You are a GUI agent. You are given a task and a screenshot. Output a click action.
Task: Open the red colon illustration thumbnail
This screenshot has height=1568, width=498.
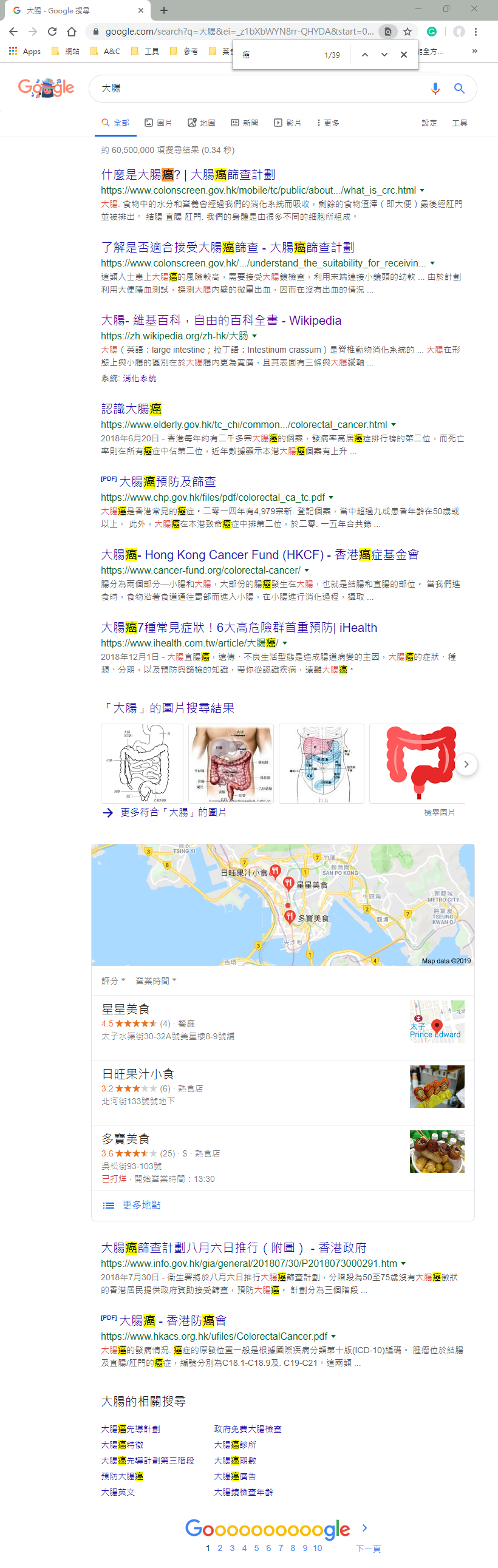418,763
